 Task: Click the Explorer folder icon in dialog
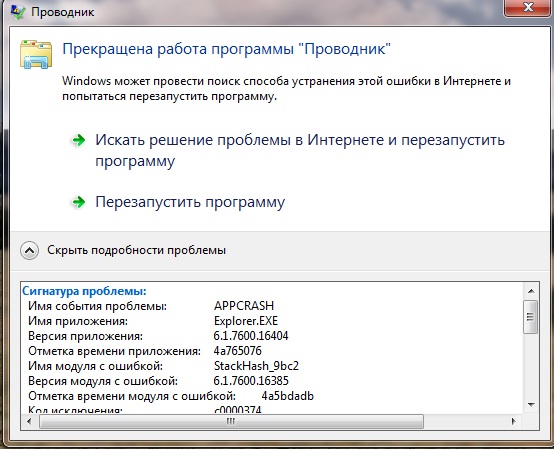(36, 54)
